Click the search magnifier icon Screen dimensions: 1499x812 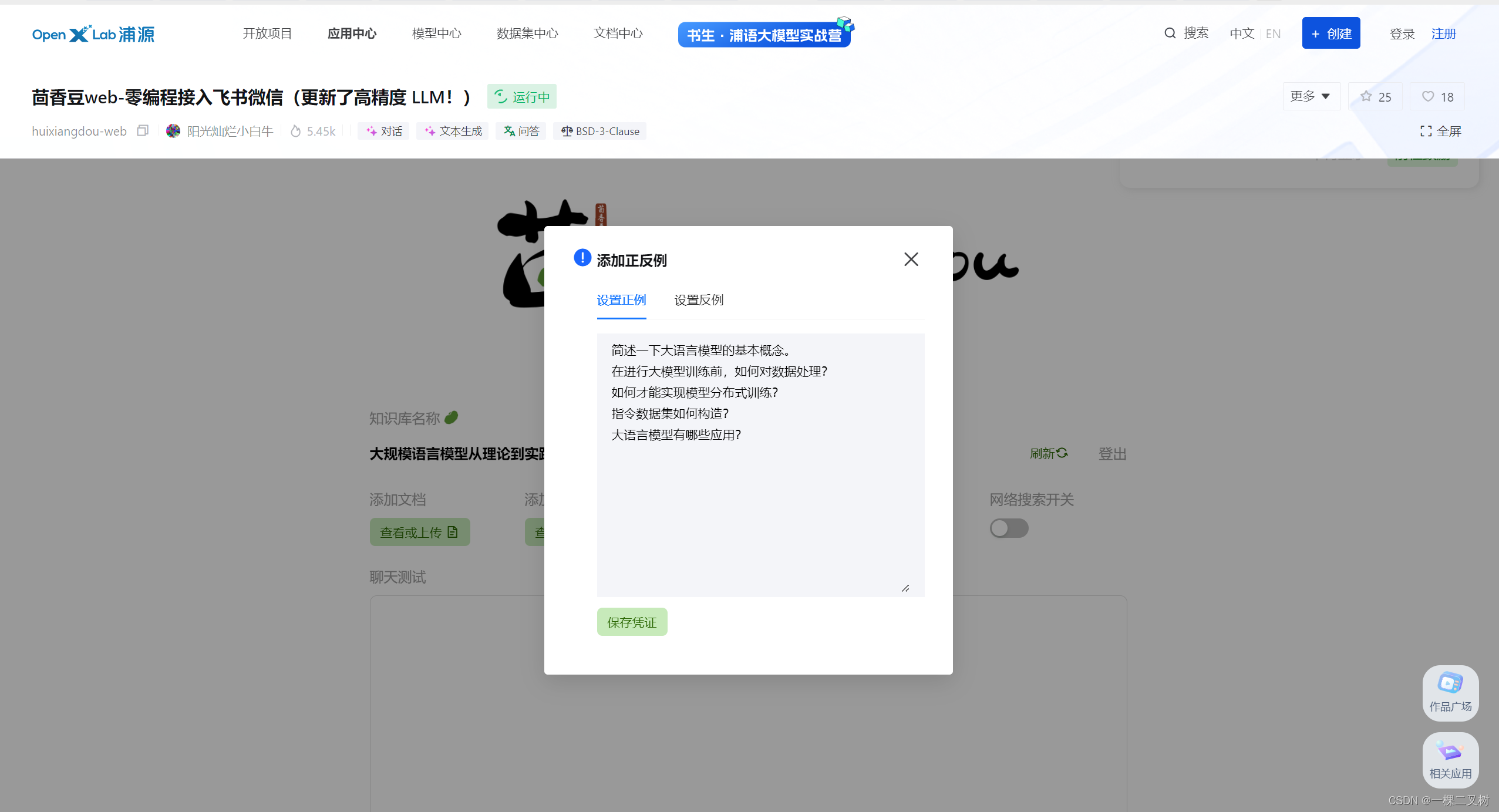tap(1170, 33)
